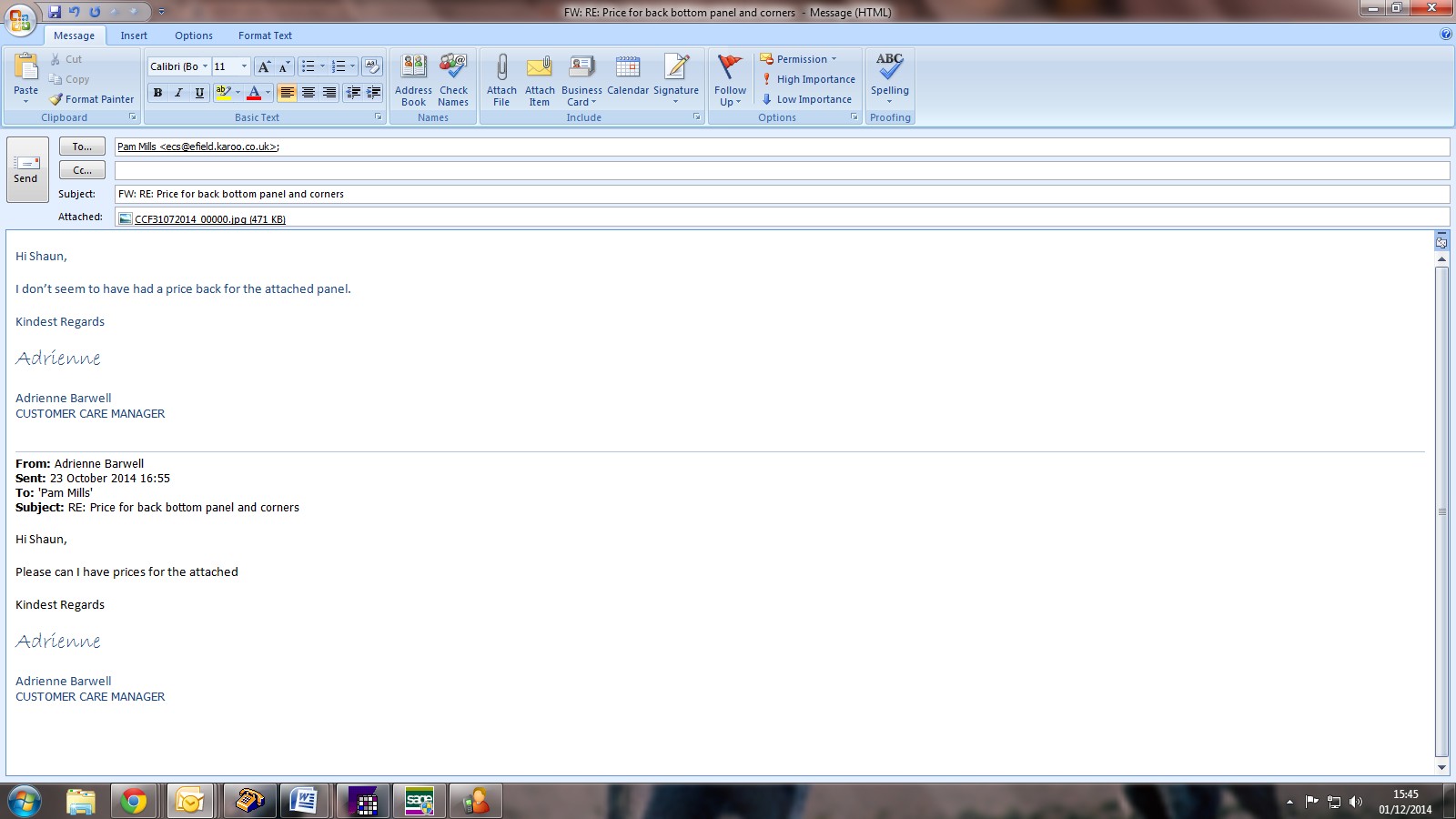
Task: Click the Format Painter tool
Action: 91,99
